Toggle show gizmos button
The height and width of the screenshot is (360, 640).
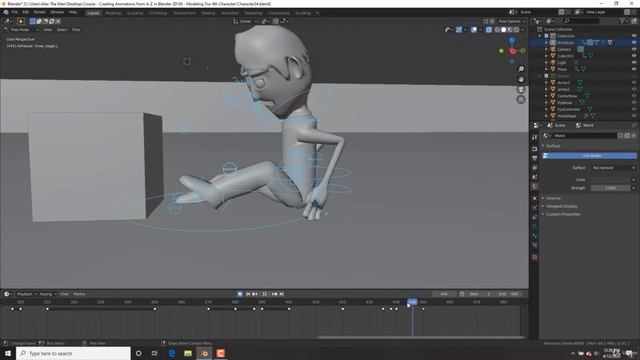pyautogui.click(x=459, y=30)
